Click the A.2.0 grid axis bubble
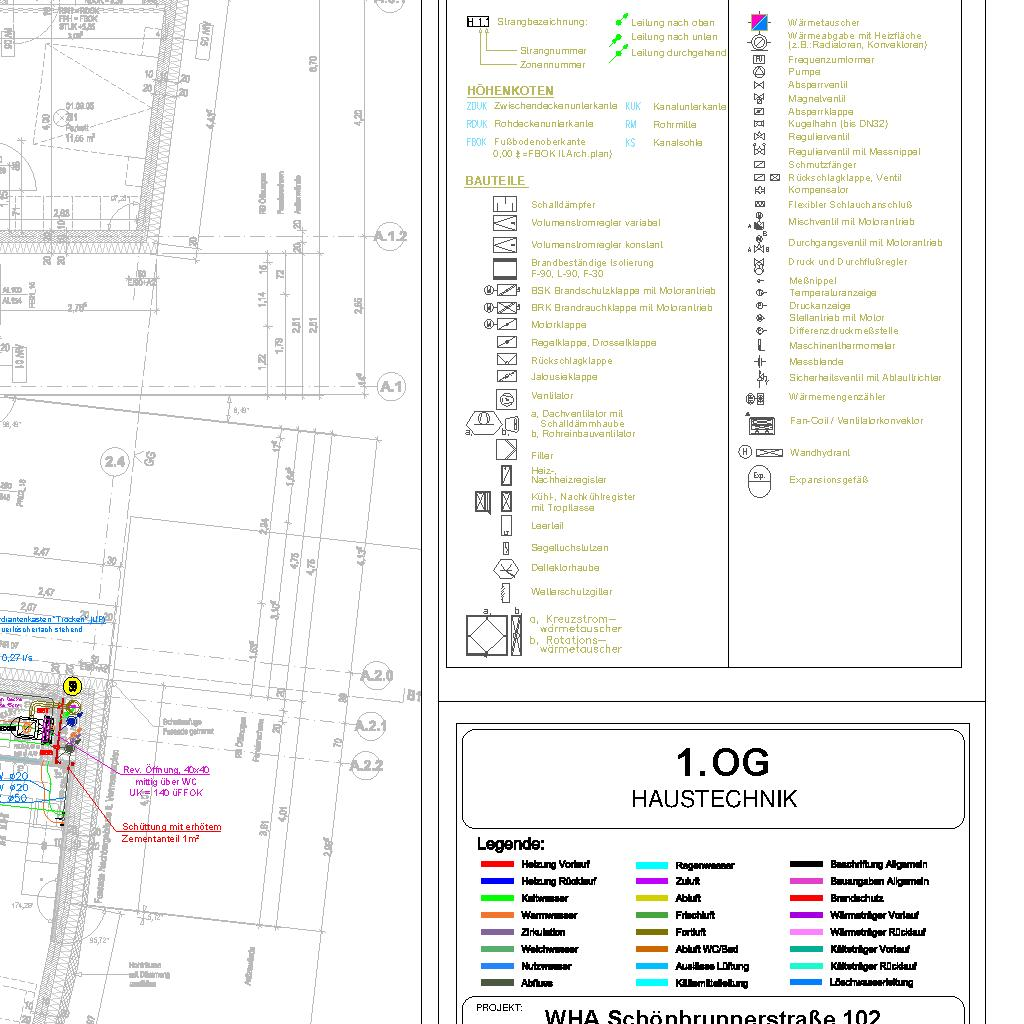Screen dimensions: 1024x1024 [377, 676]
